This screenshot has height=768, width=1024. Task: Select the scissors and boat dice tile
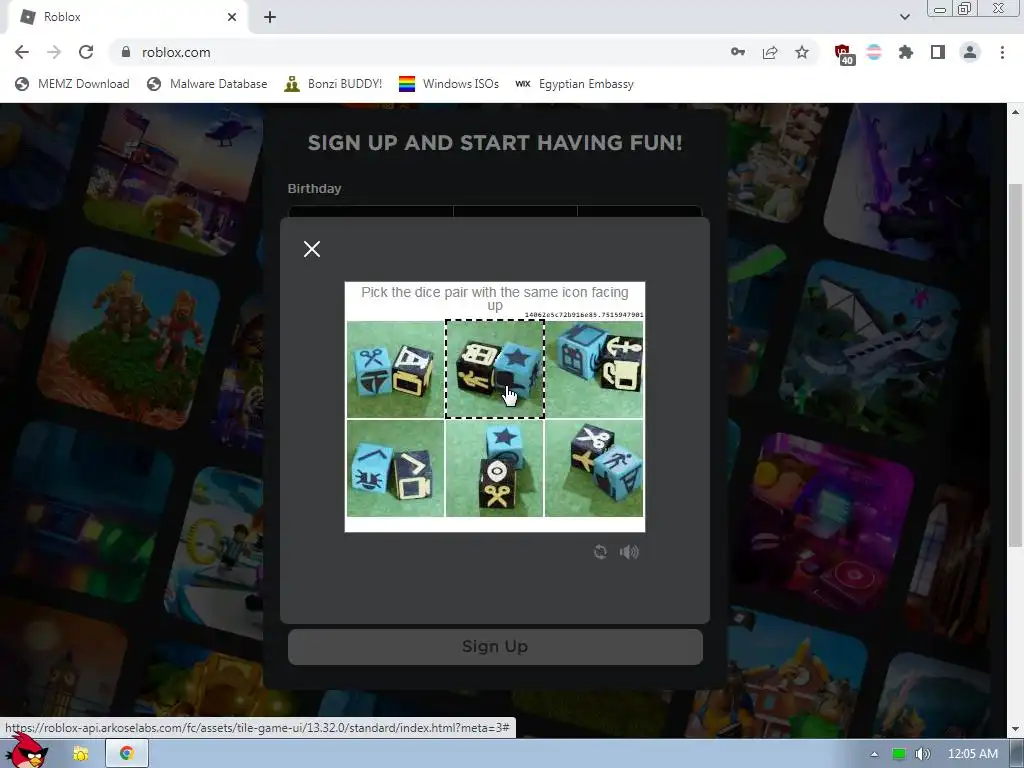[x=395, y=369]
